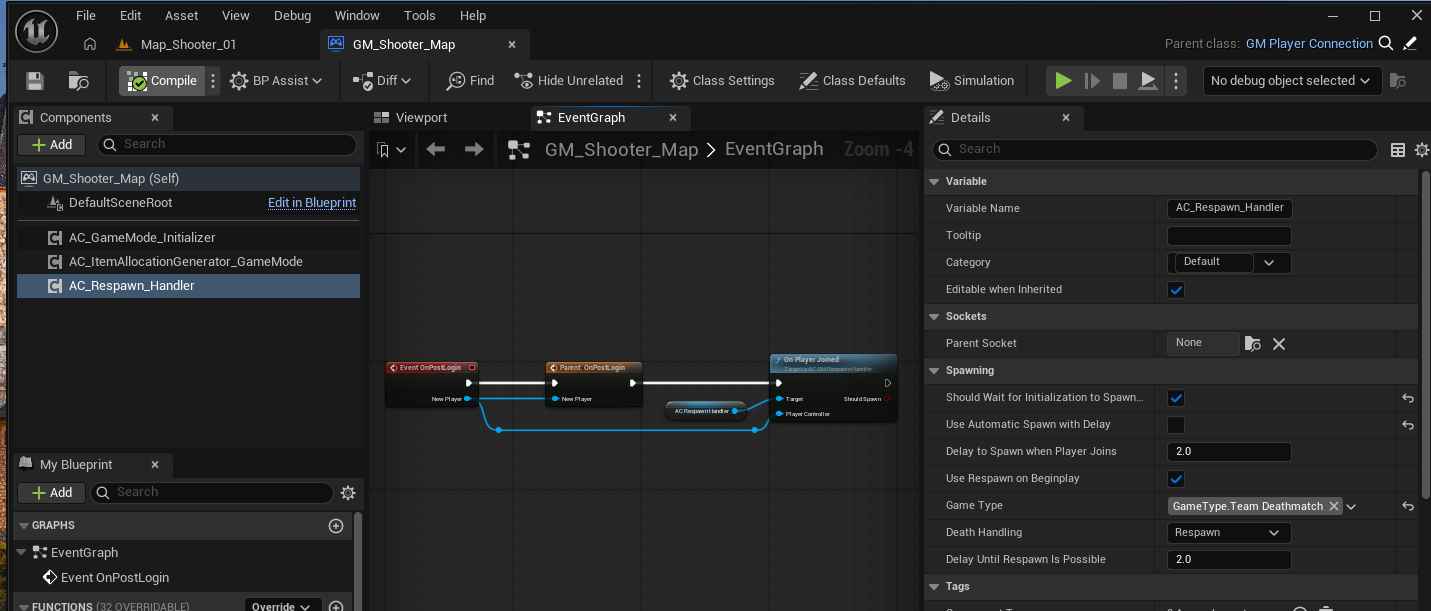Click the pencil edit icon at top right
The width and height of the screenshot is (1431, 611).
(x=1410, y=44)
